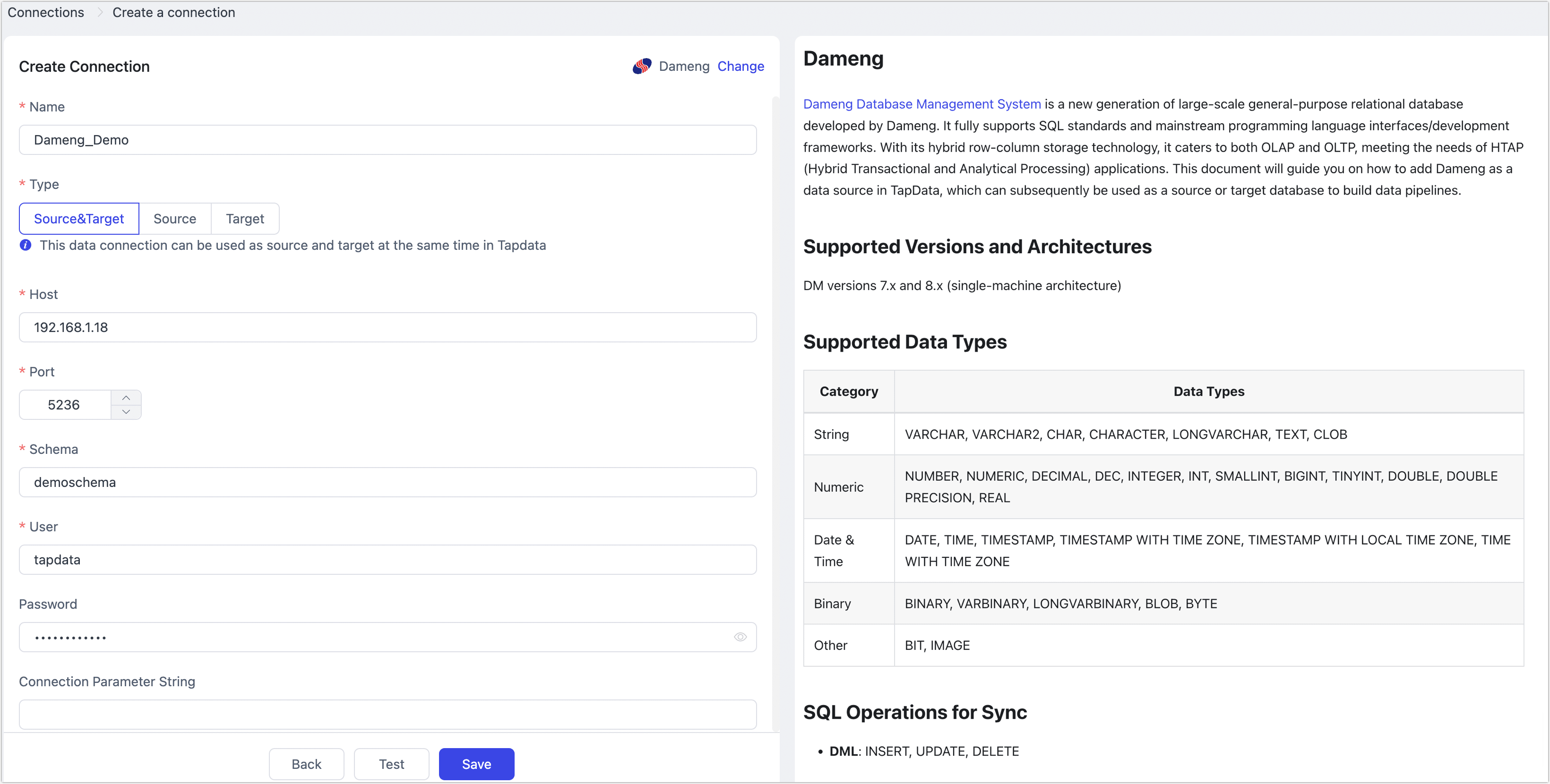Choose Source as connection type
Viewport: 1550px width, 784px height.
[x=174, y=219]
